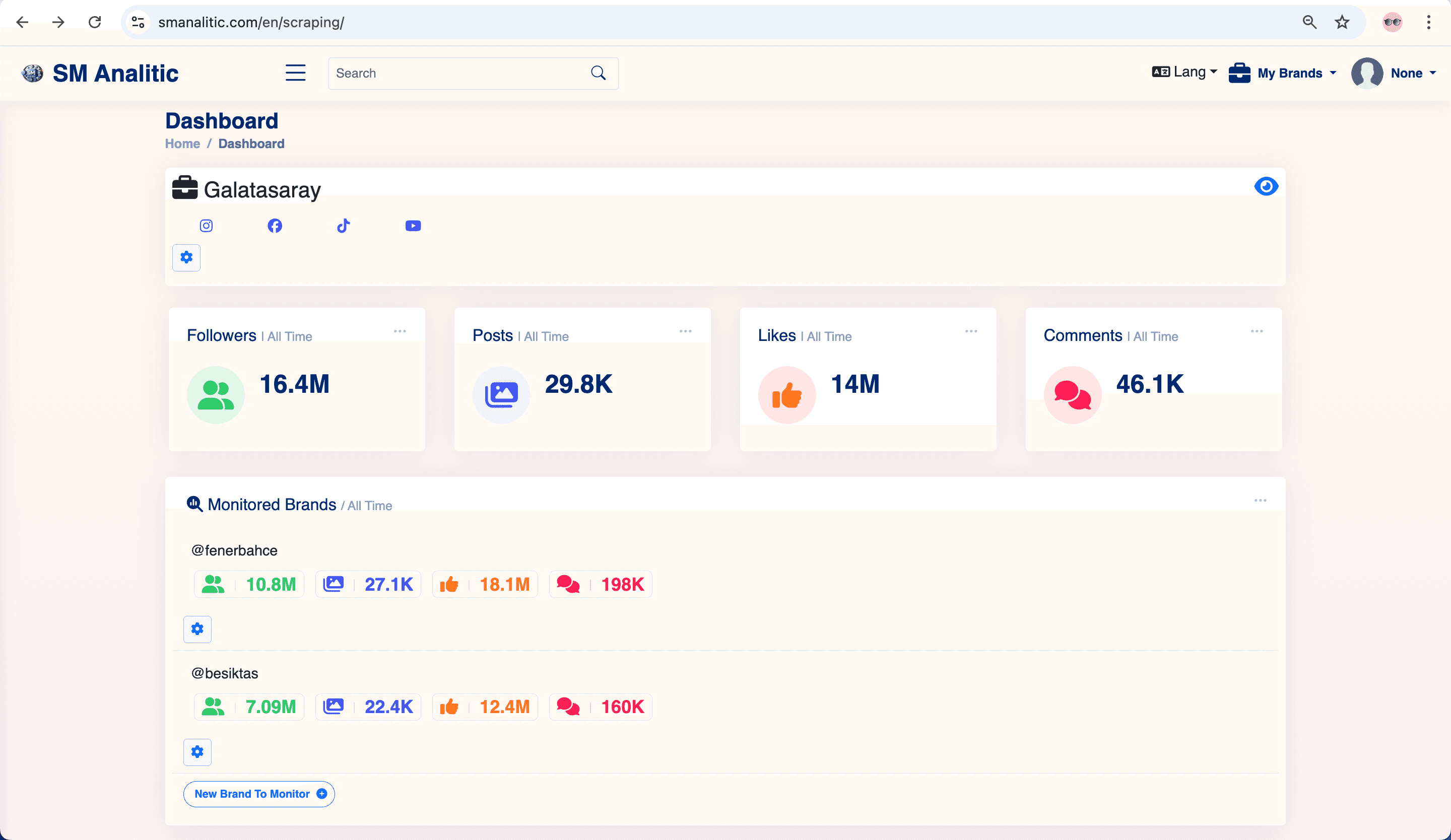Toggle the Galatasaray eye visibility icon

[1266, 186]
